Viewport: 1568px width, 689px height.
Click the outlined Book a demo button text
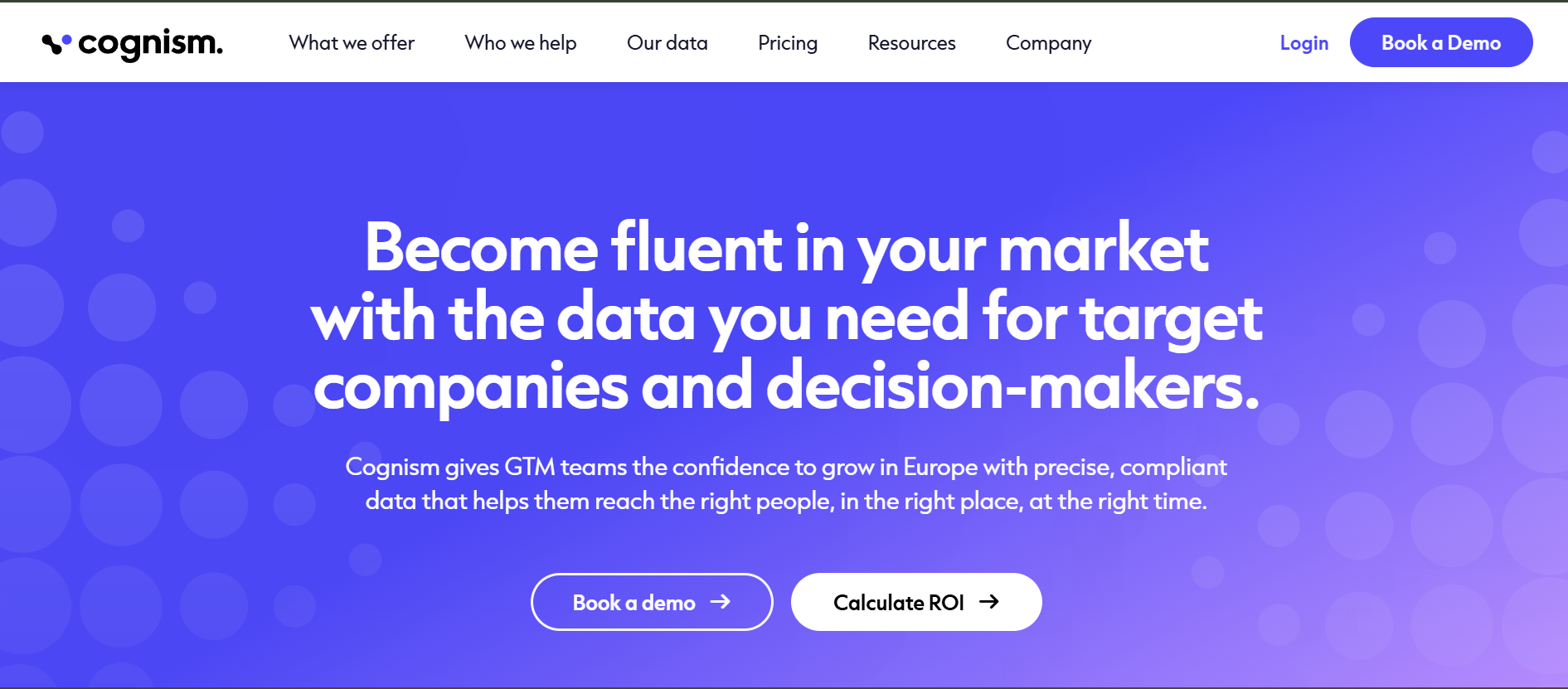(x=634, y=603)
